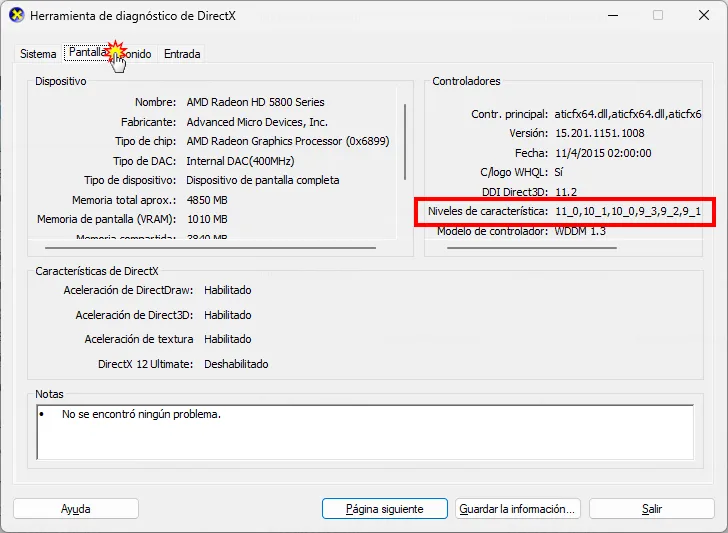Click the DDI Direct3D value 11.2
The image size is (728, 533).
tap(566, 192)
